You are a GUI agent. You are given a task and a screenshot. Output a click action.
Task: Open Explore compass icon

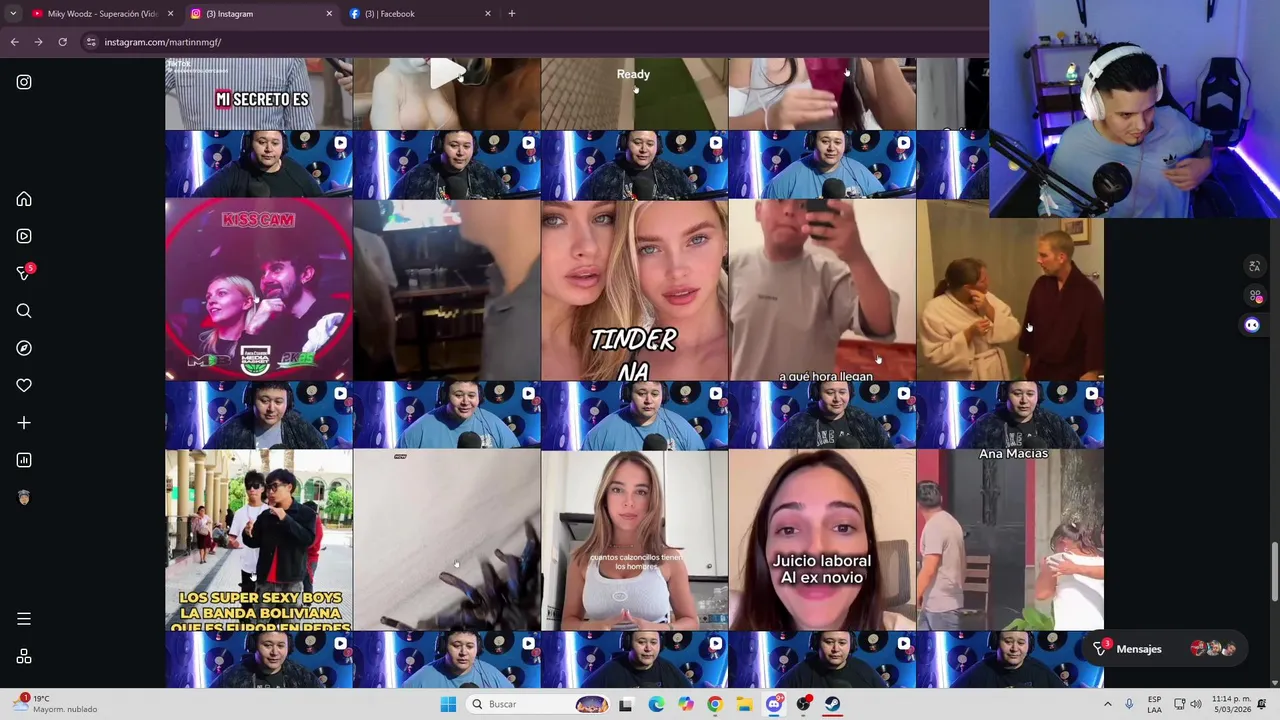coord(24,348)
